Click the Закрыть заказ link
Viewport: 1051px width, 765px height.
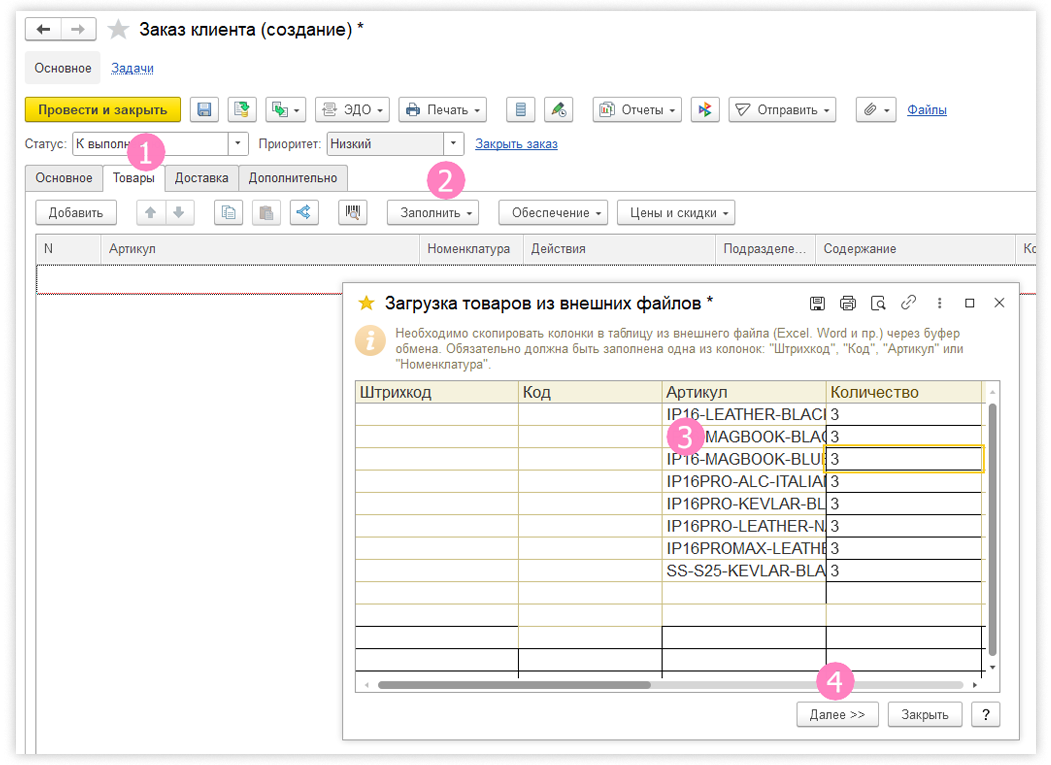point(516,144)
